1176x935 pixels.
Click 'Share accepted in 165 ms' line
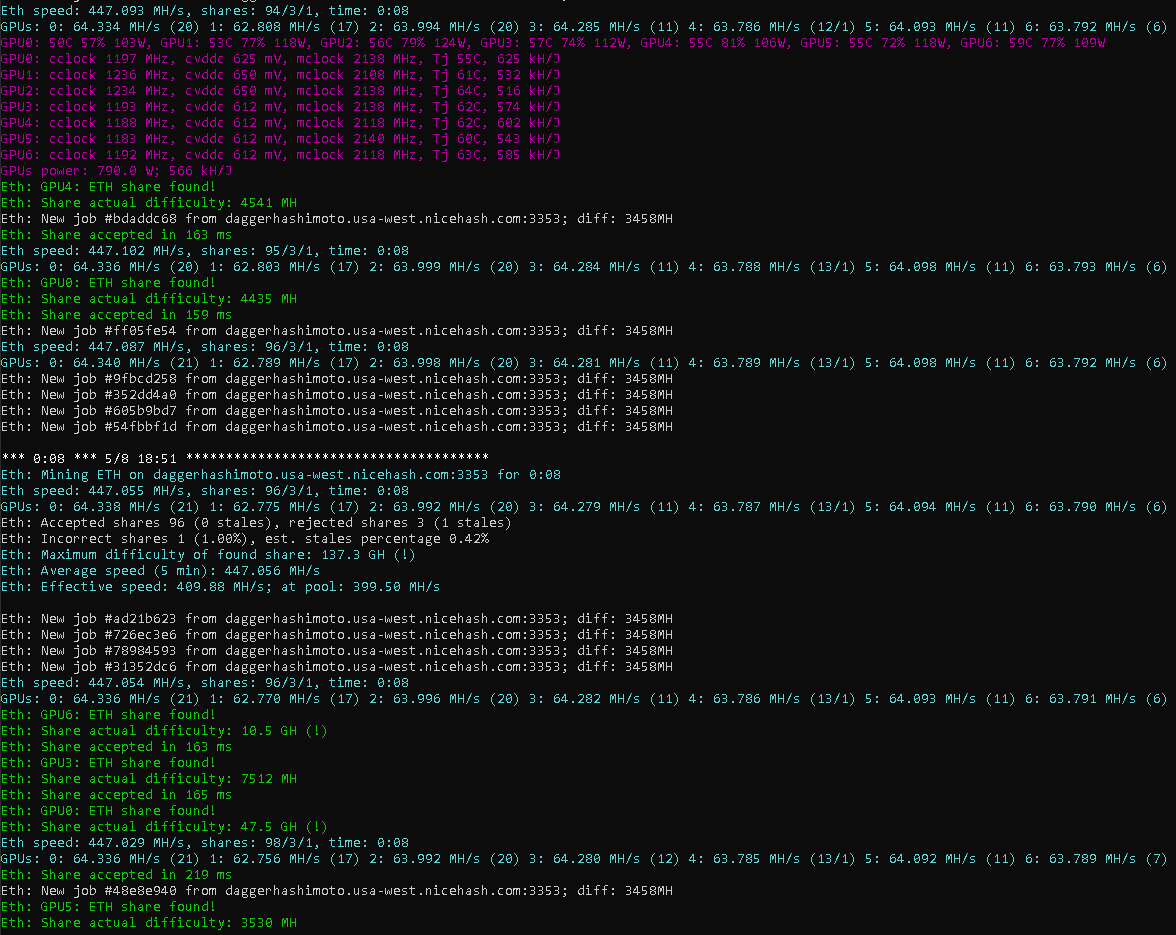tap(116, 795)
